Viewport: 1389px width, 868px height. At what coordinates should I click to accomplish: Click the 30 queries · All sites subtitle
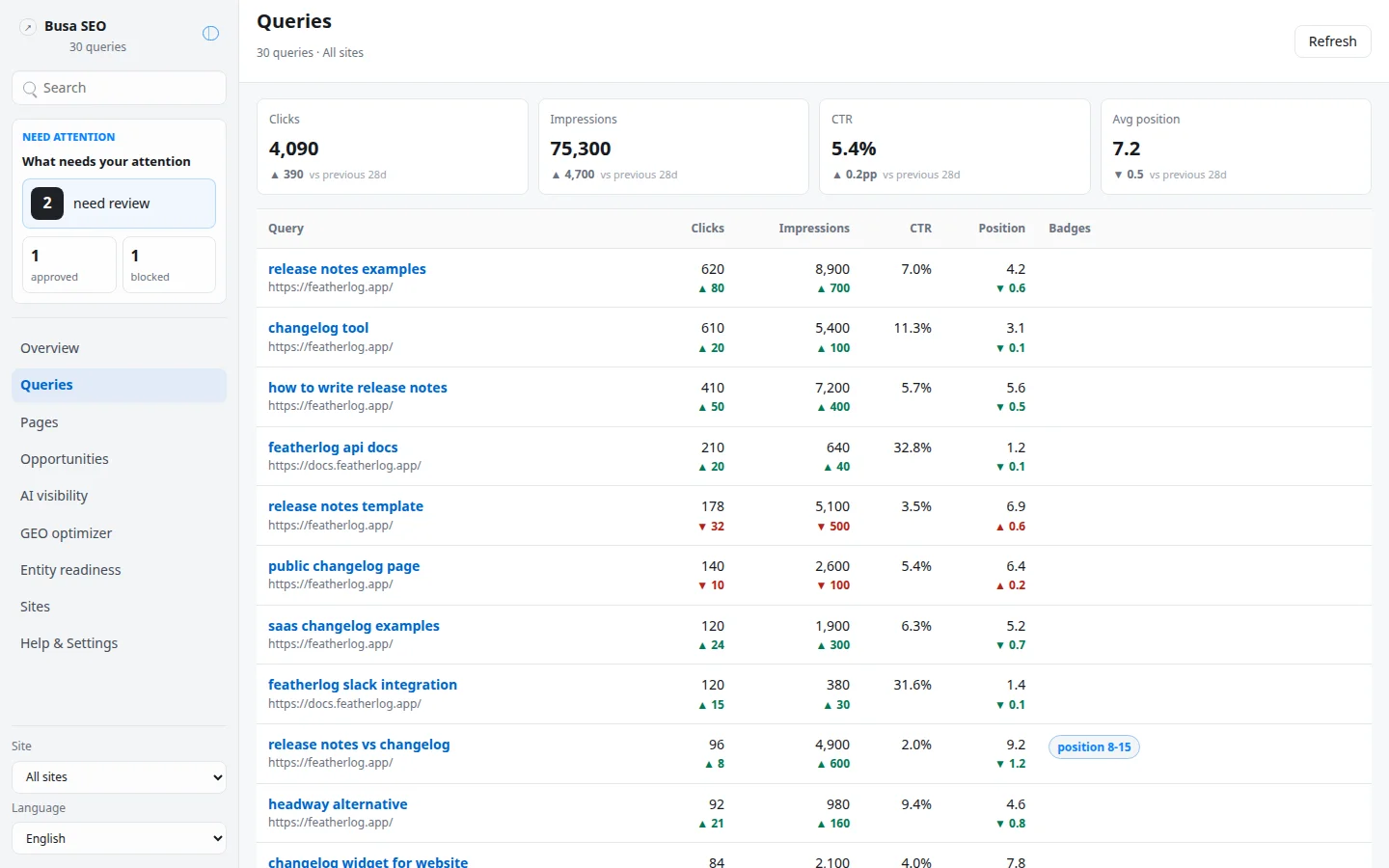pos(310,53)
